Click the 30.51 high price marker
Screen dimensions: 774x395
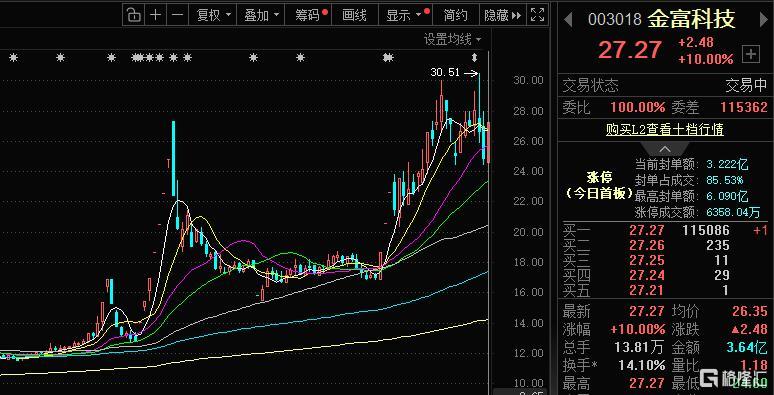coord(445,73)
